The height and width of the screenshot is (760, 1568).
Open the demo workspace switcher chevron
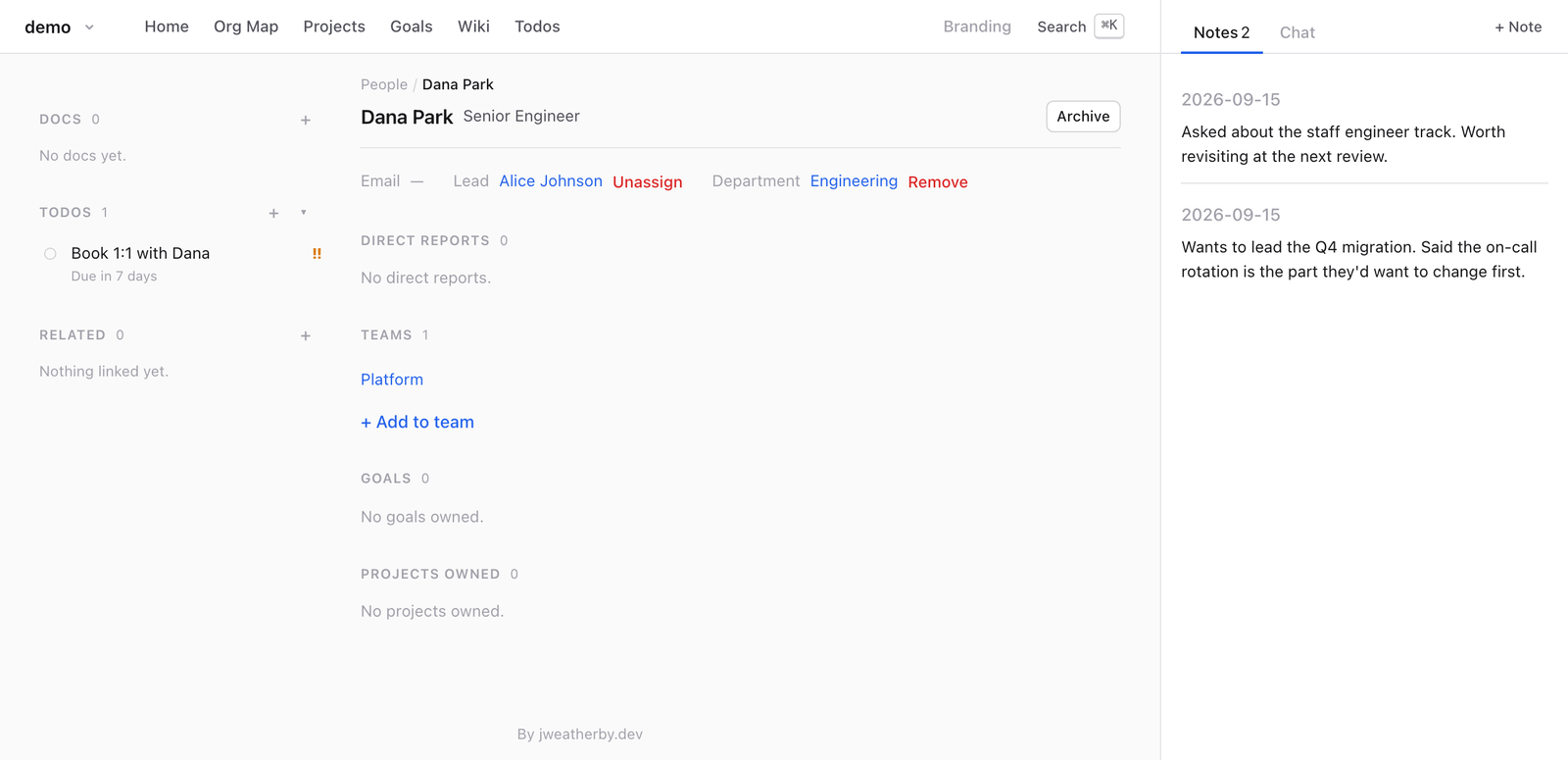[89, 27]
